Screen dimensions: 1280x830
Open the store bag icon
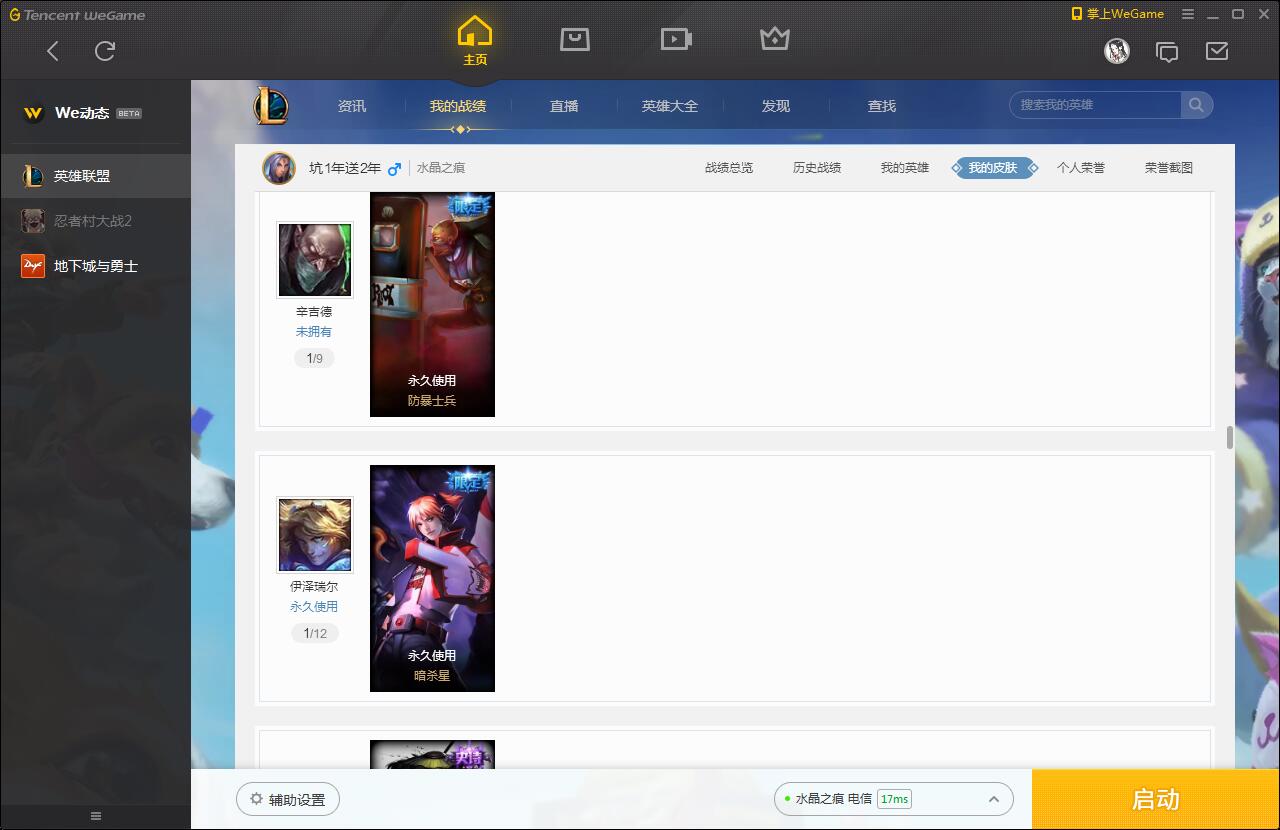[574, 39]
